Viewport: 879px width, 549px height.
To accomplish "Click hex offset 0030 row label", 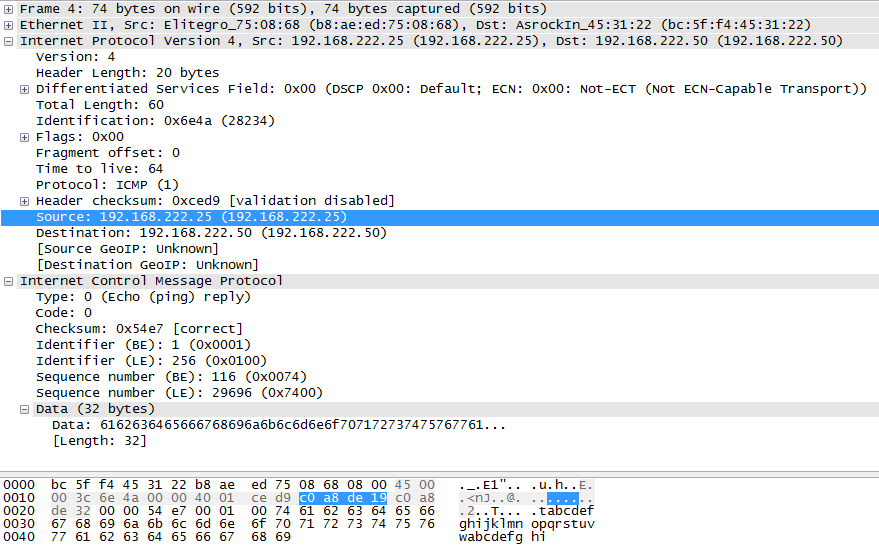I will 19,524.
